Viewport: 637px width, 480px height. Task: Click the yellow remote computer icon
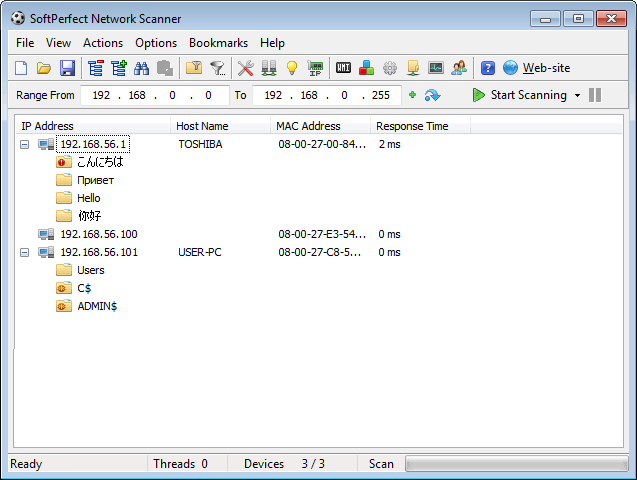(x=413, y=68)
